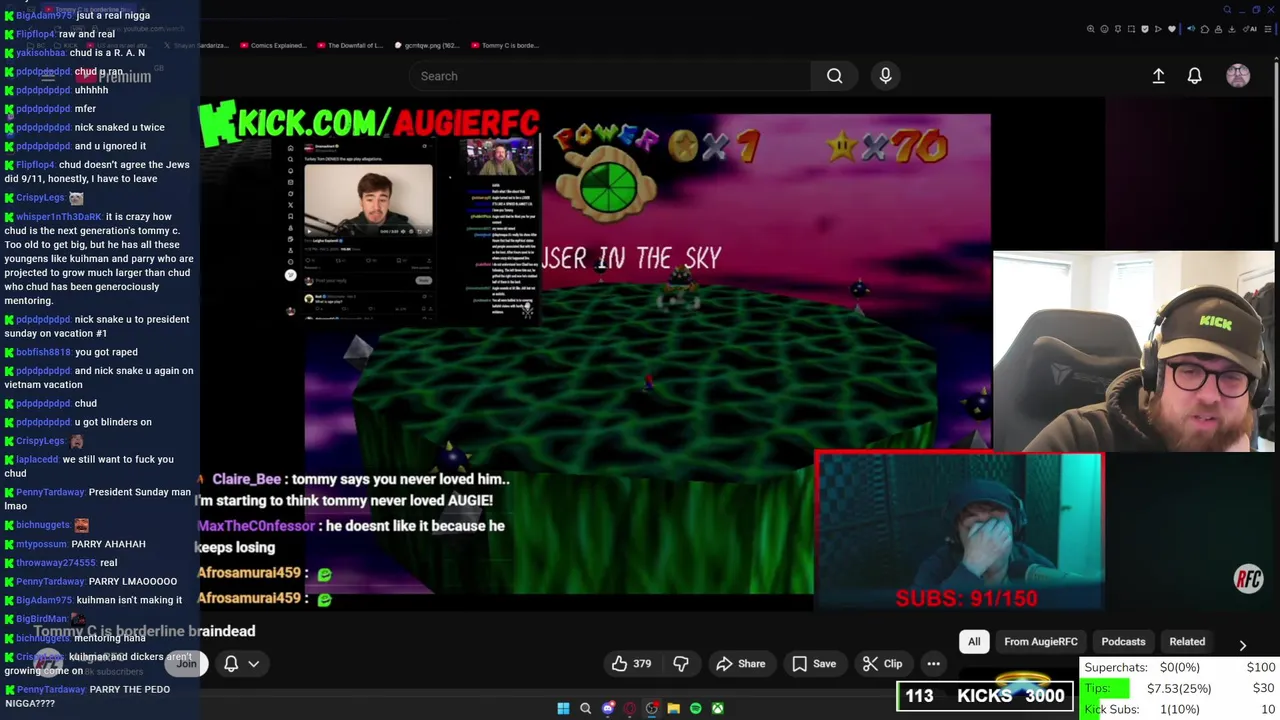This screenshot has width=1280, height=720.
Task: Click the KICK.COM/AUGIERFC banner text
Action: coord(370,122)
